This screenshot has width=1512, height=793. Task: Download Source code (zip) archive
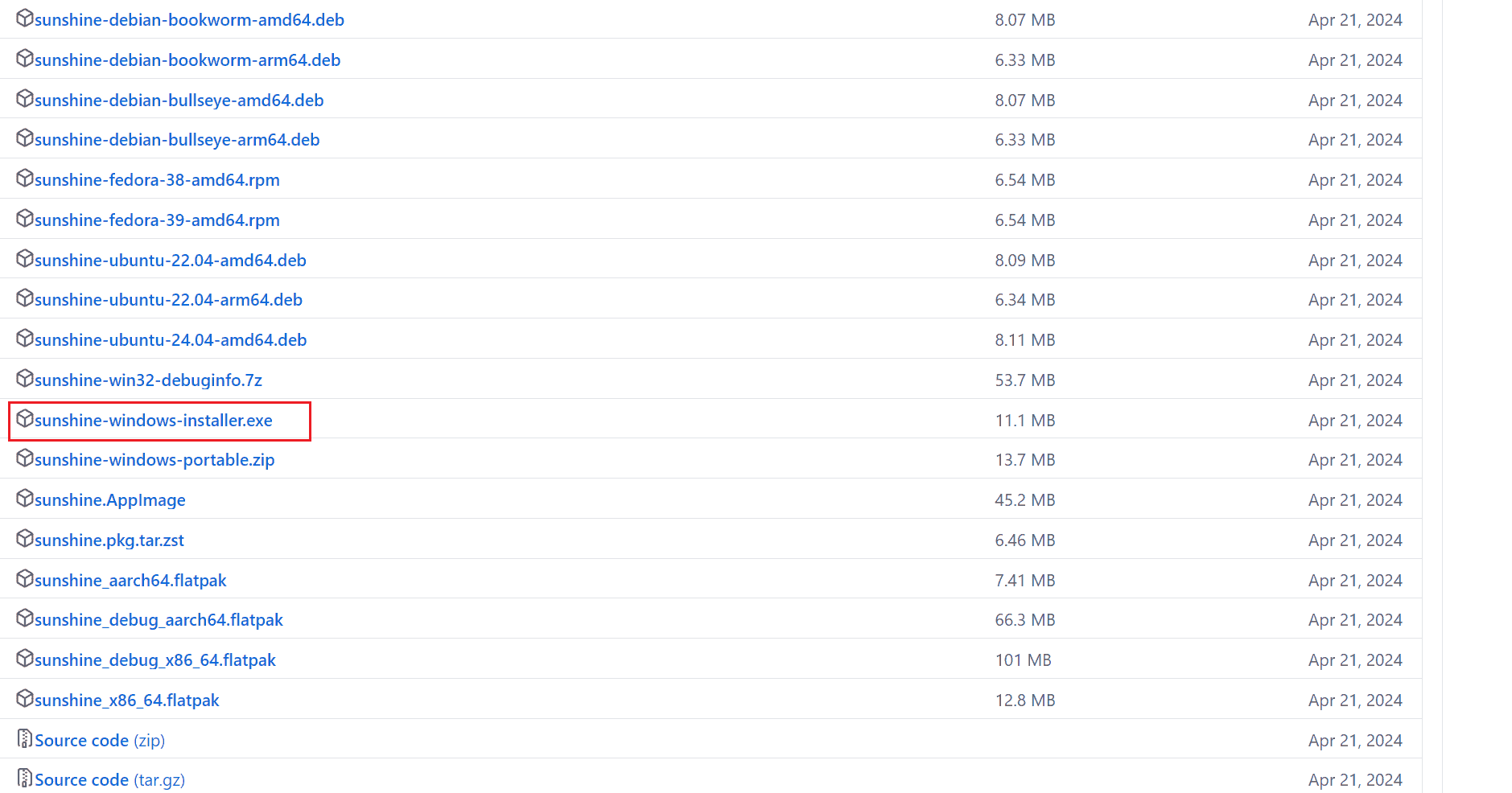click(x=100, y=741)
